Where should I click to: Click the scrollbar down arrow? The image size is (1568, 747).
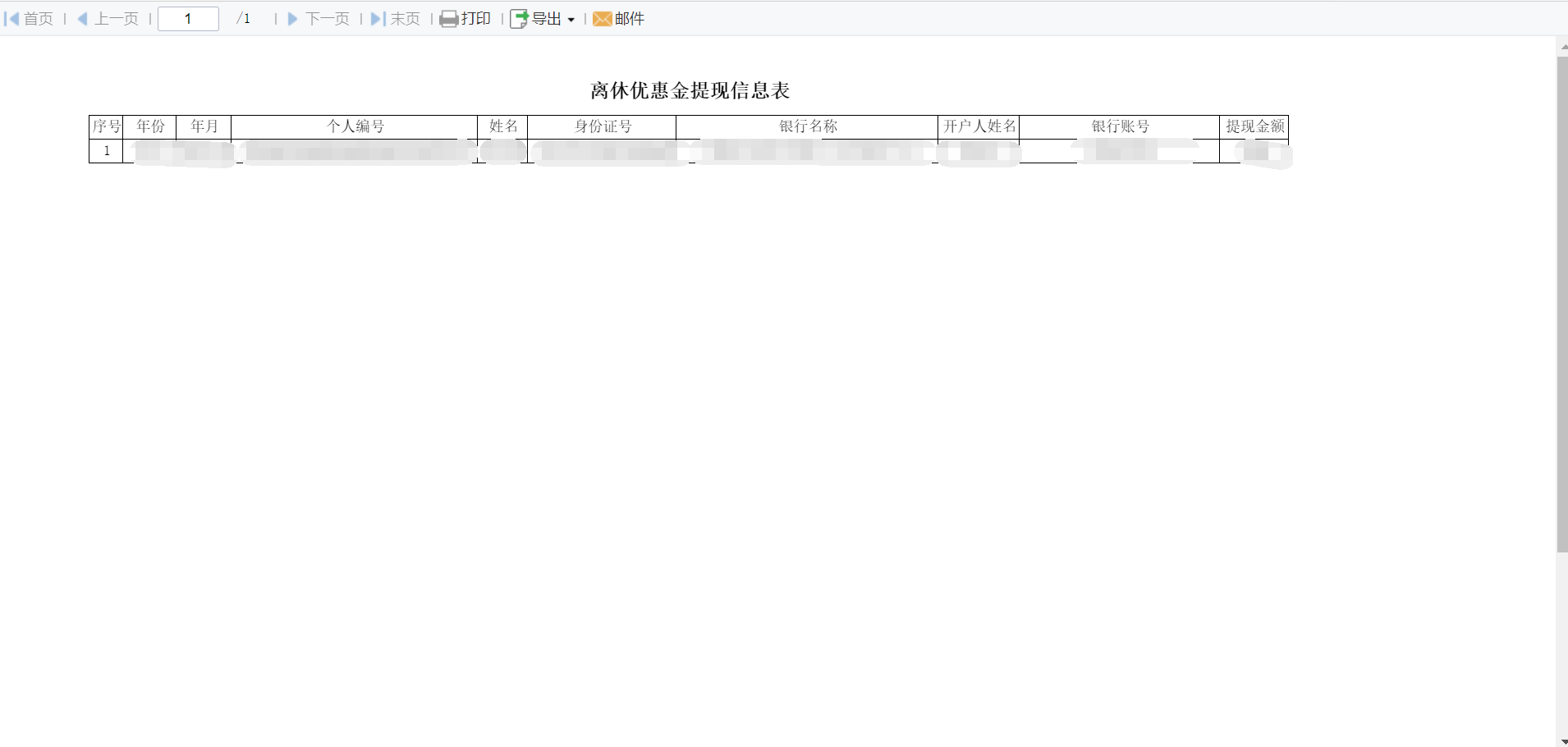click(x=1562, y=741)
